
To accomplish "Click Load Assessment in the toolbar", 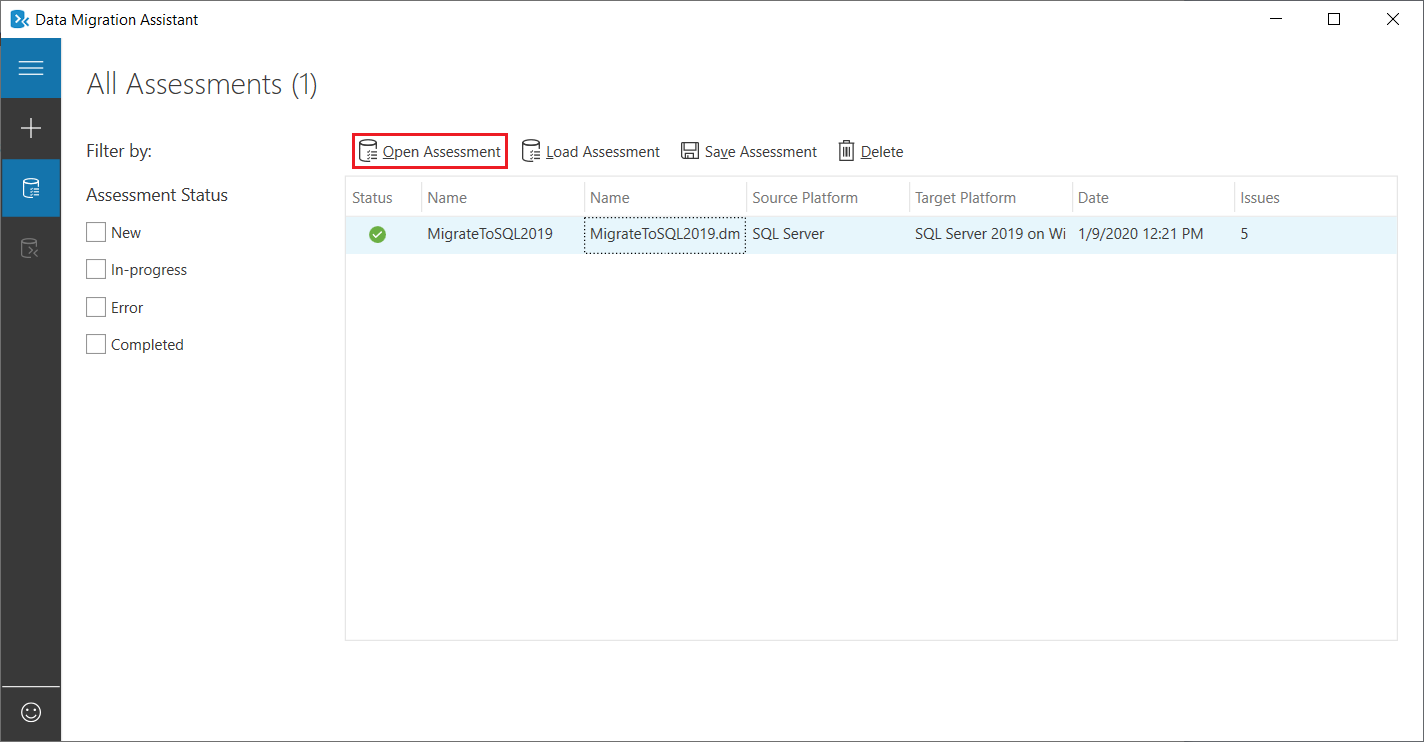I will pyautogui.click(x=591, y=151).
